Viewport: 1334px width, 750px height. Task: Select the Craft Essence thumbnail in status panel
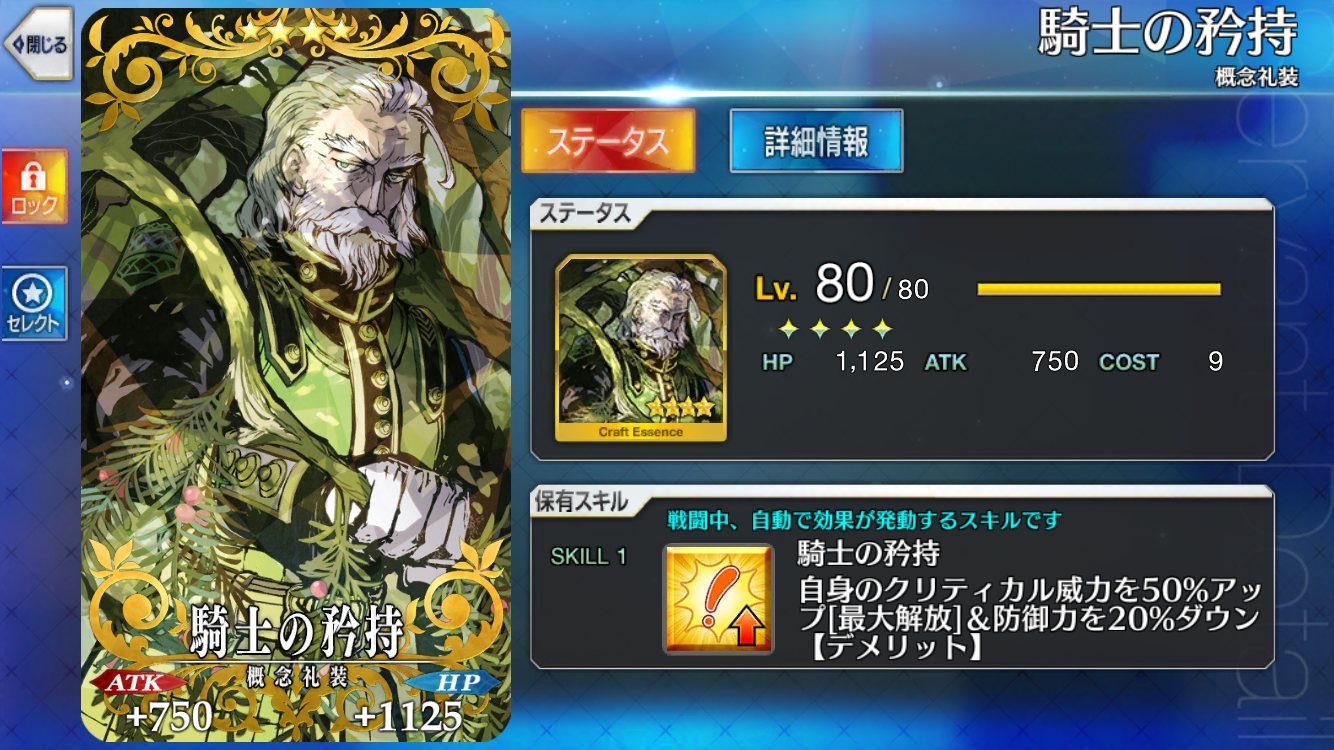tap(641, 348)
